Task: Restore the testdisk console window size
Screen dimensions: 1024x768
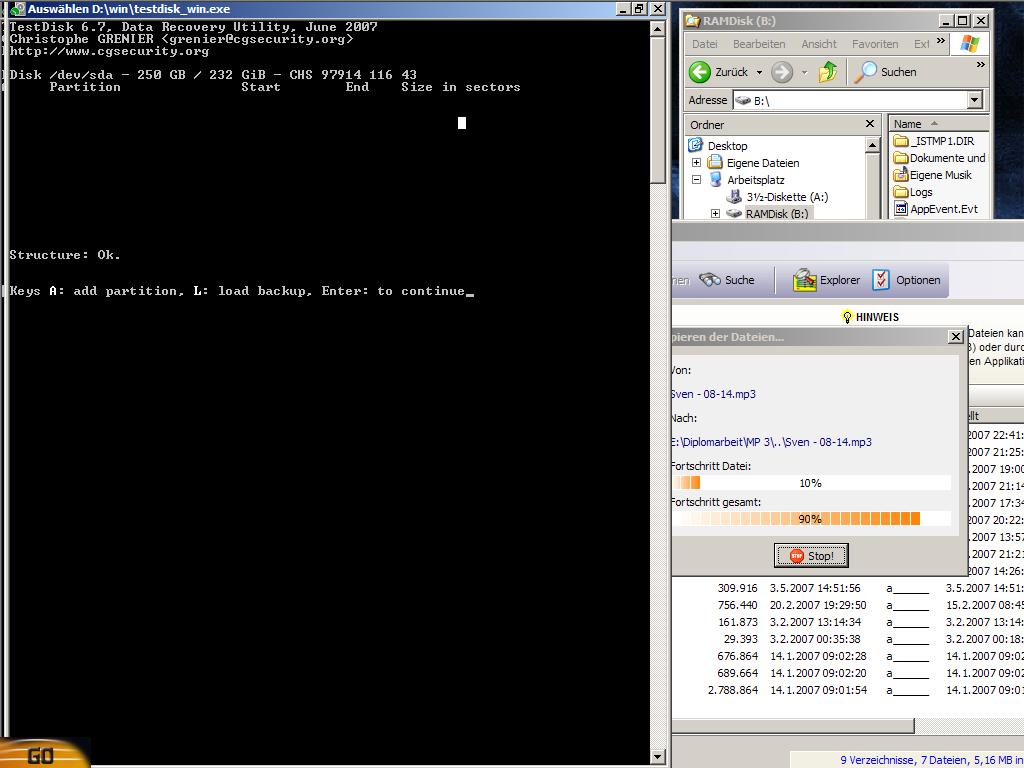Action: click(639, 9)
